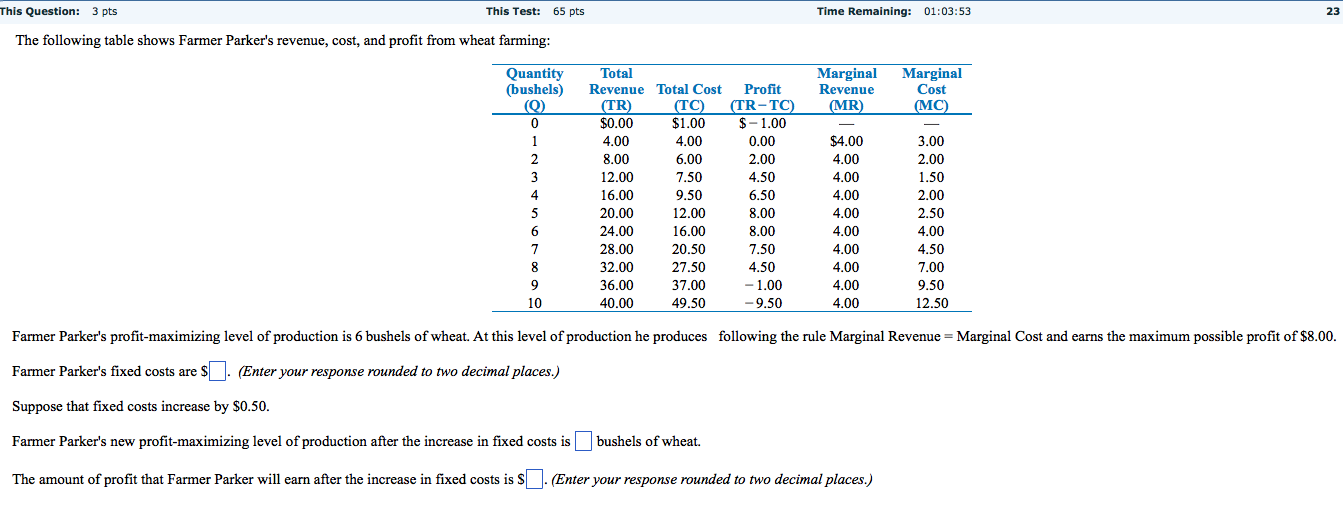Click question number 23 at top right

pos(1329,11)
